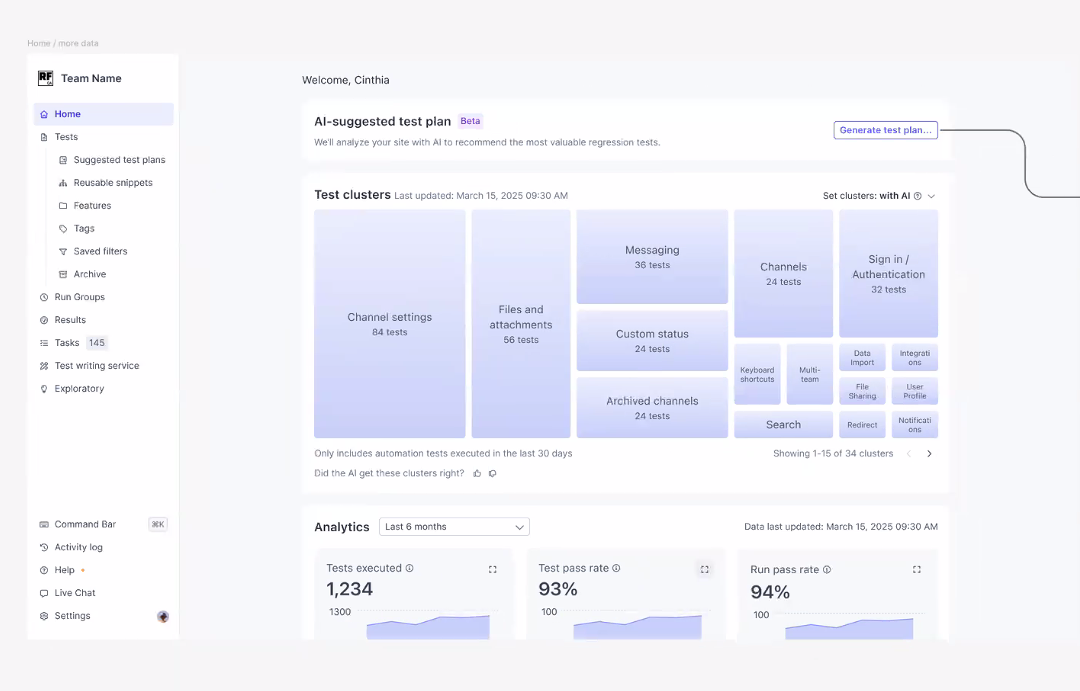This screenshot has width=1080, height=691.
Task: Expand the Test pass rate chart
Action: pyautogui.click(x=704, y=569)
